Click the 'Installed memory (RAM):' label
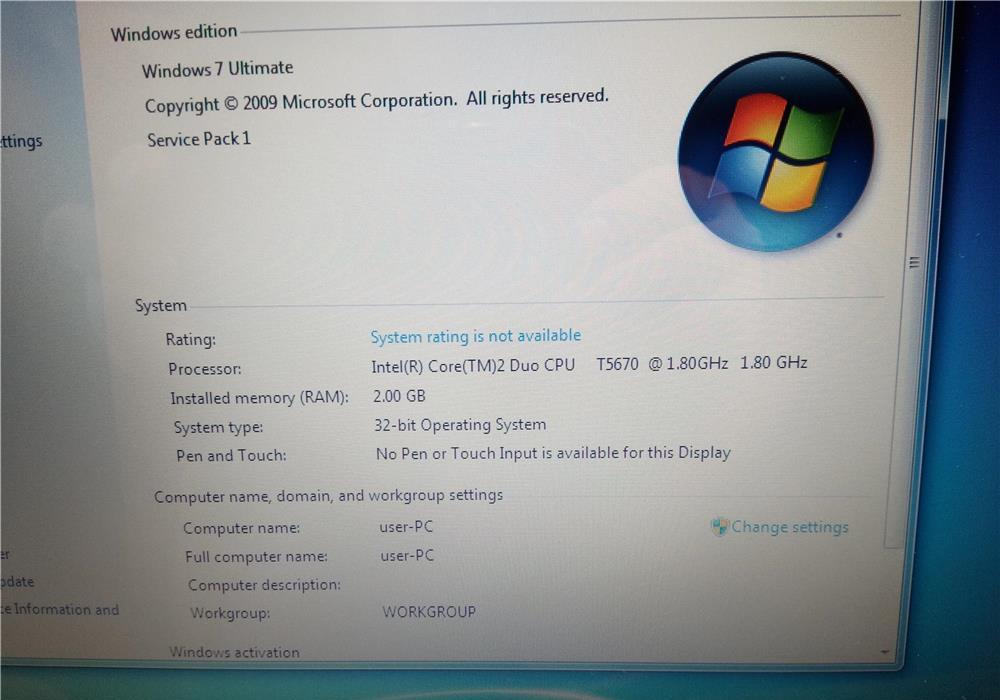This screenshot has height=700, width=1000. tap(260, 398)
